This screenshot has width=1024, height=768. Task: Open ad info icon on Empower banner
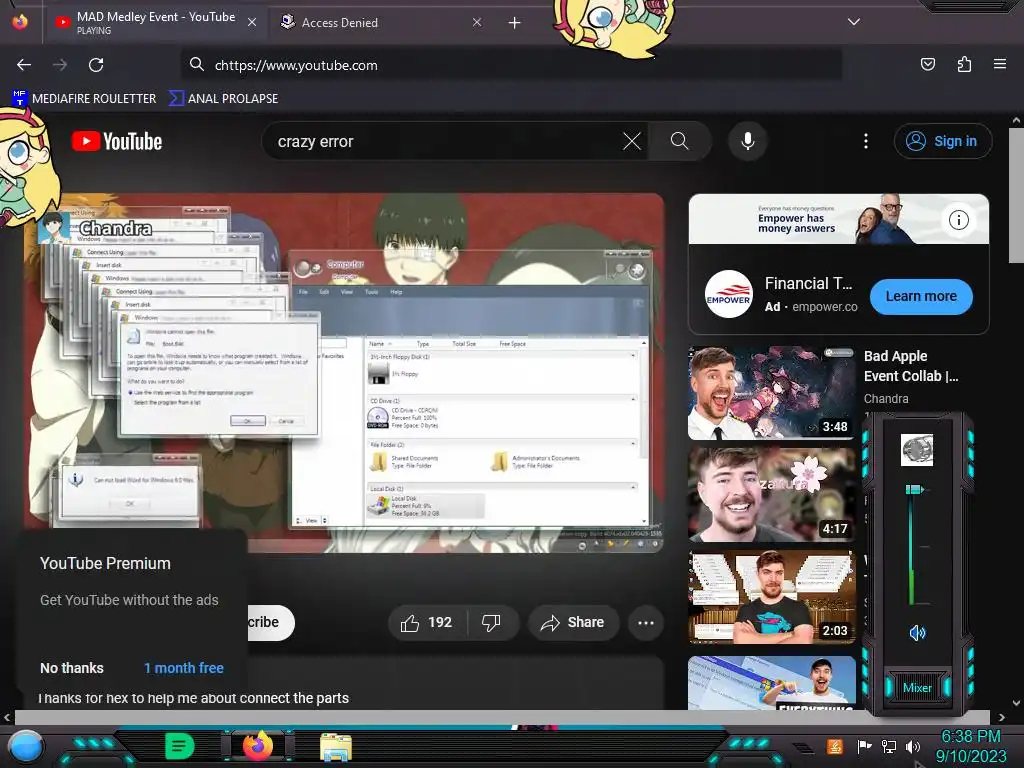pos(959,220)
